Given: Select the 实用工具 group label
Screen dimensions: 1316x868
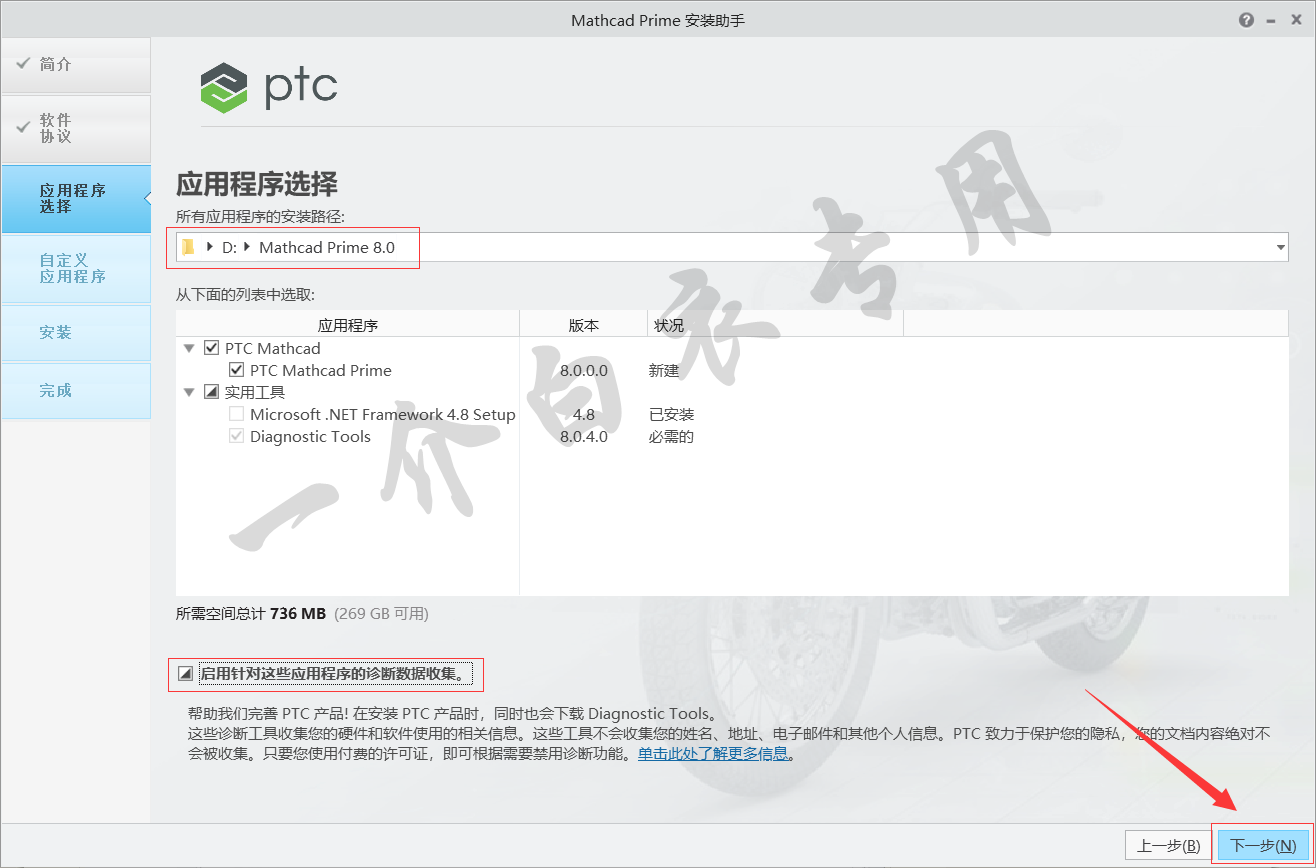Looking at the screenshot, I should (255, 392).
